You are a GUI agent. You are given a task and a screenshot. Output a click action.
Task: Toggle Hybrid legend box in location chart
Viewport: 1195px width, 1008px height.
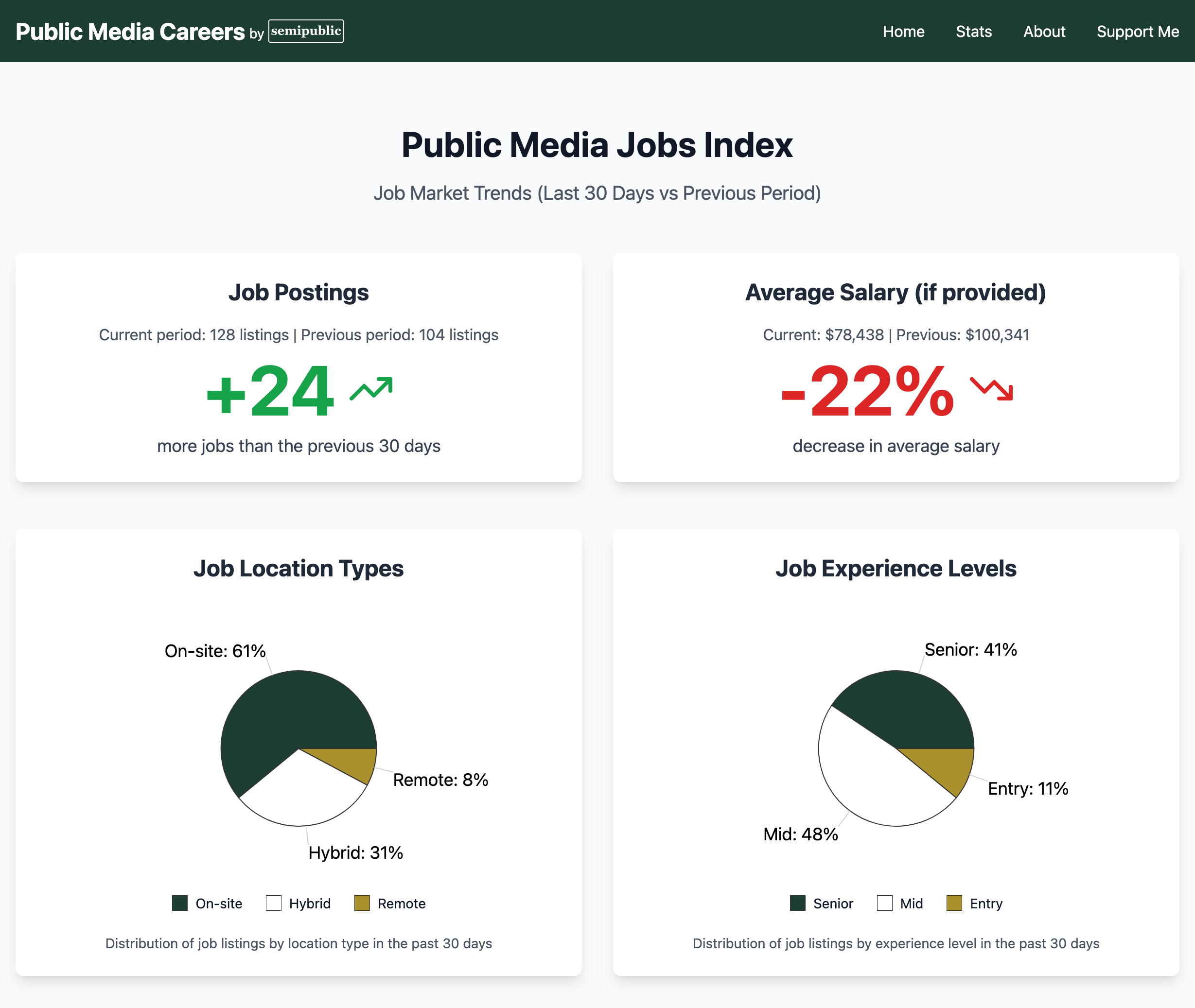coord(274,903)
